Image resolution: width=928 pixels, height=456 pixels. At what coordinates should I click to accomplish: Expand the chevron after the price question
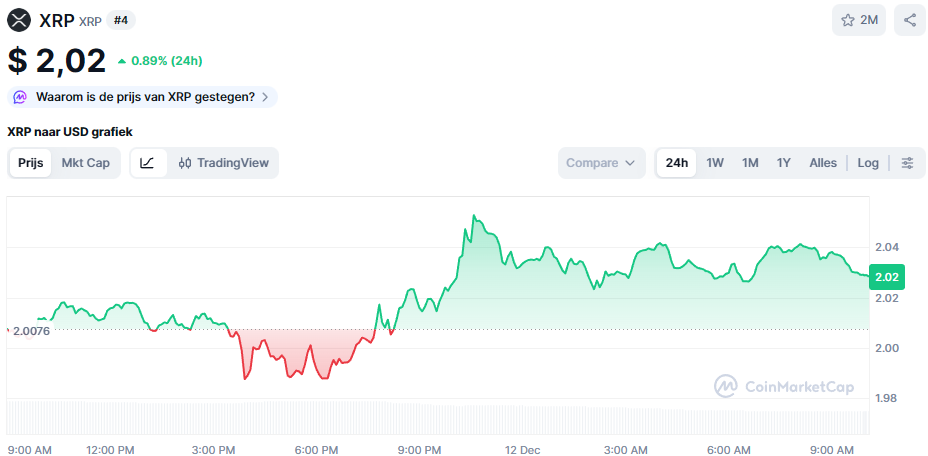point(265,97)
